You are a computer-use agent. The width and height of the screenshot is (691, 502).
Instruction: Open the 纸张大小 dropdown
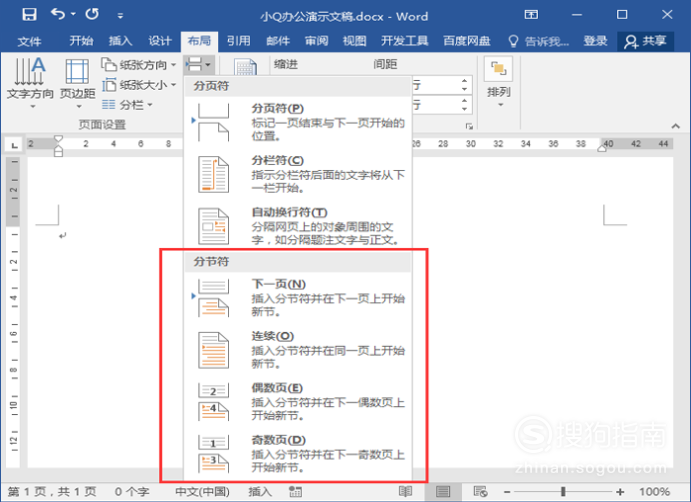coord(139,85)
